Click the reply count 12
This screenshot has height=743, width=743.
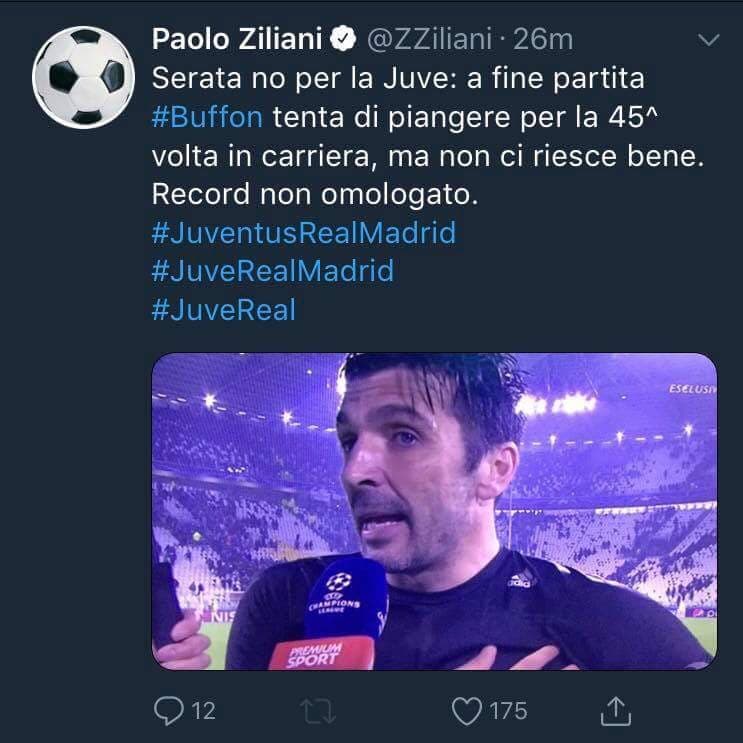[x=203, y=711]
